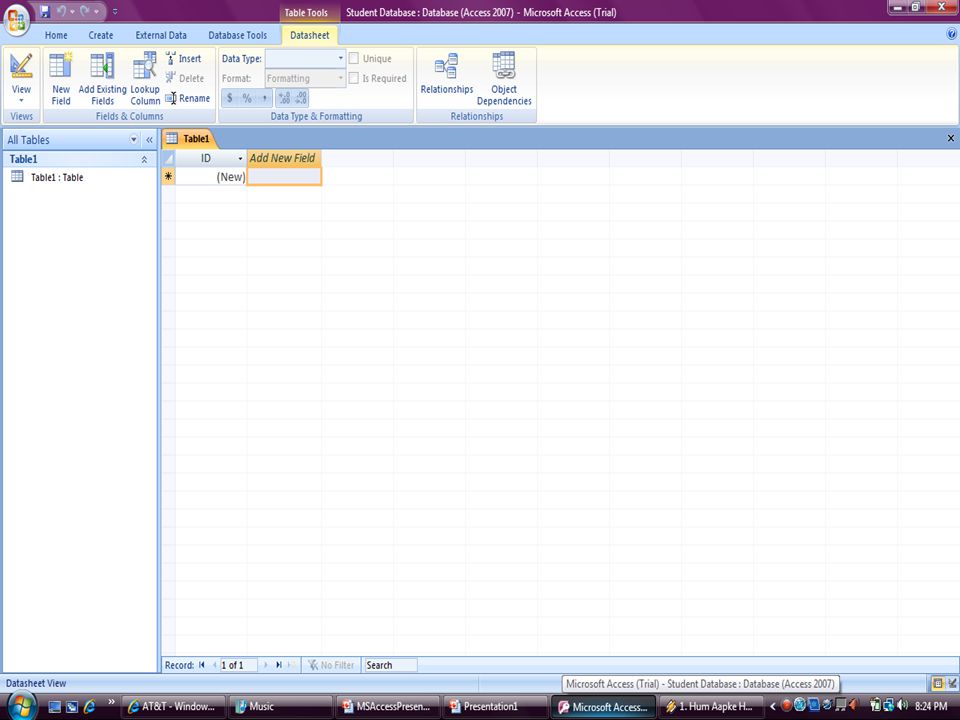Click the No Filter indicator
The image size is (960, 720).
click(331, 665)
